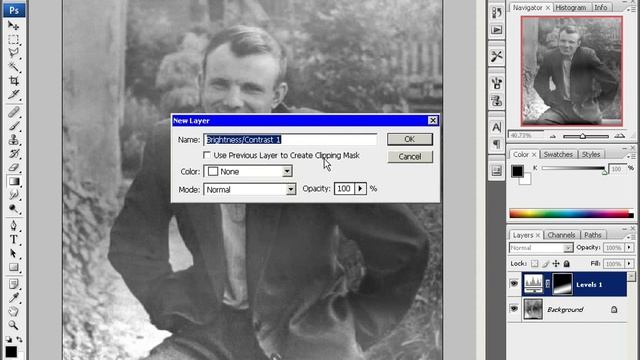Image resolution: width=640 pixels, height=360 pixels.
Task: Click Navigator zoom out button
Action: (553, 136)
